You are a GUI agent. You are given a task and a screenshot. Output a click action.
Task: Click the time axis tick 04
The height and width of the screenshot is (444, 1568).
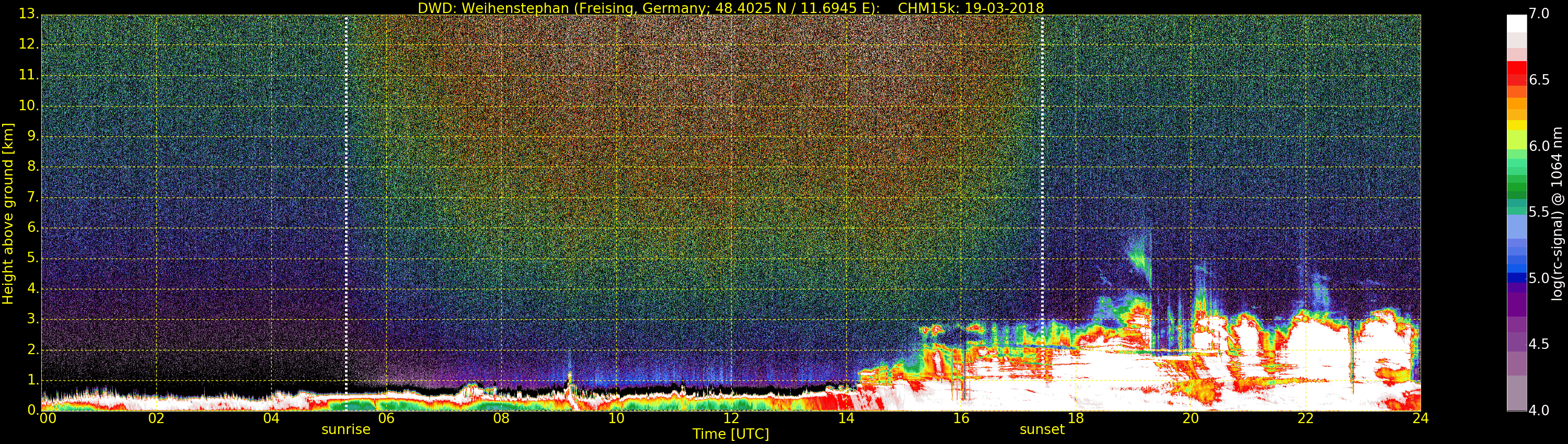click(271, 418)
